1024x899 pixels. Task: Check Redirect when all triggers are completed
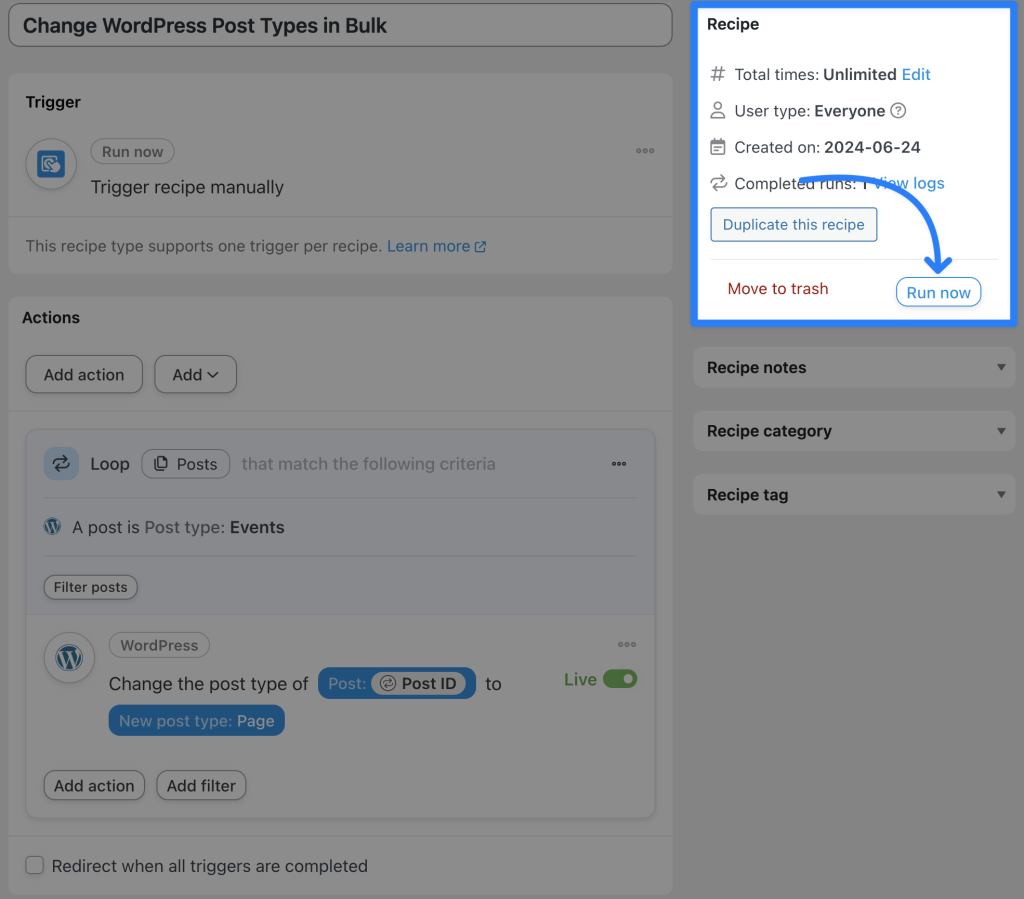coord(35,866)
